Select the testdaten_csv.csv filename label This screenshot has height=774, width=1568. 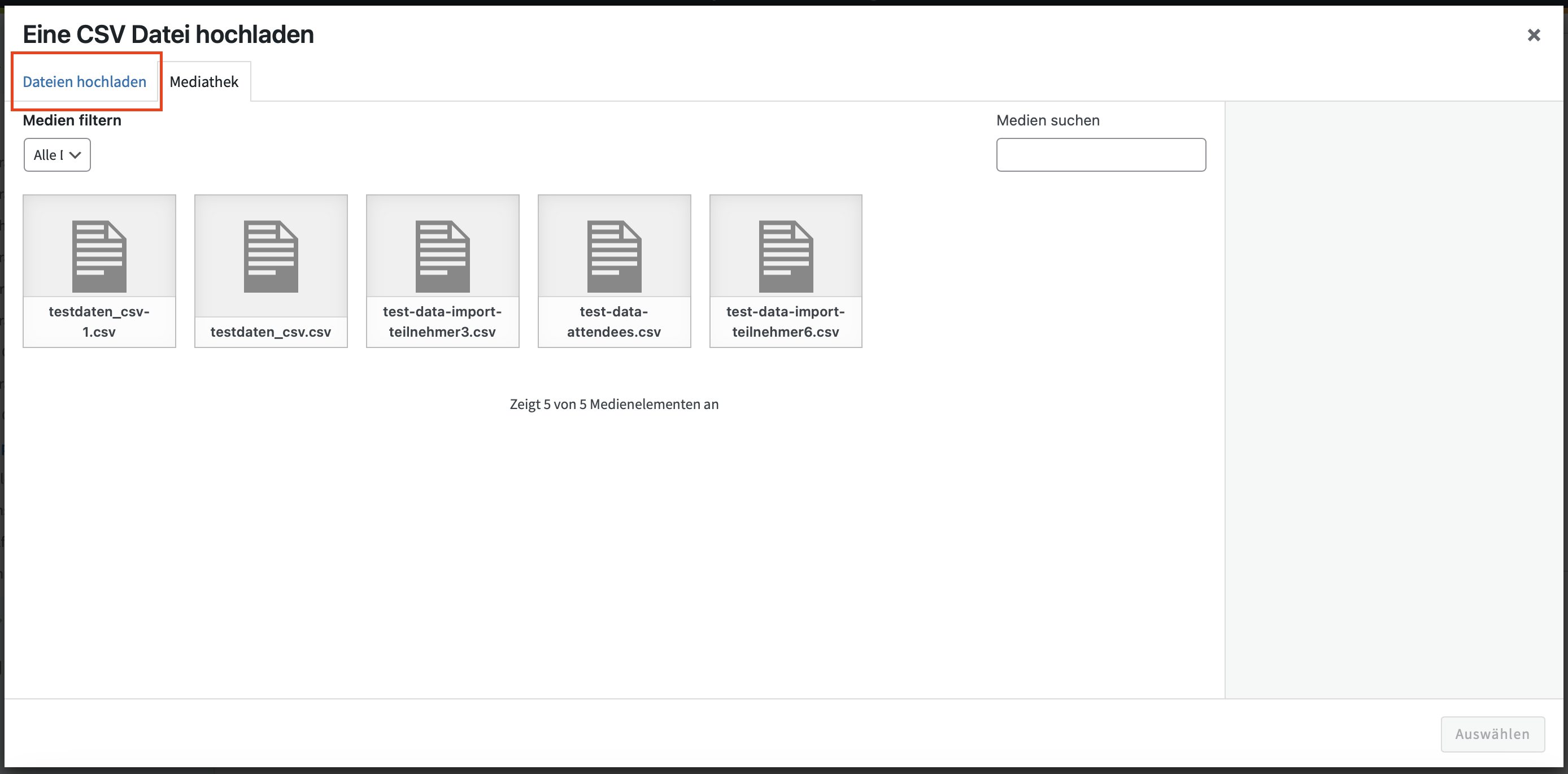click(271, 332)
